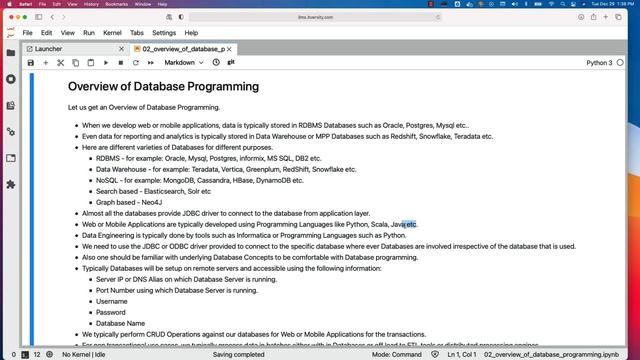Go forward in Safari
Image resolution: width=640 pixels, height=360 pixels.
[64, 17]
